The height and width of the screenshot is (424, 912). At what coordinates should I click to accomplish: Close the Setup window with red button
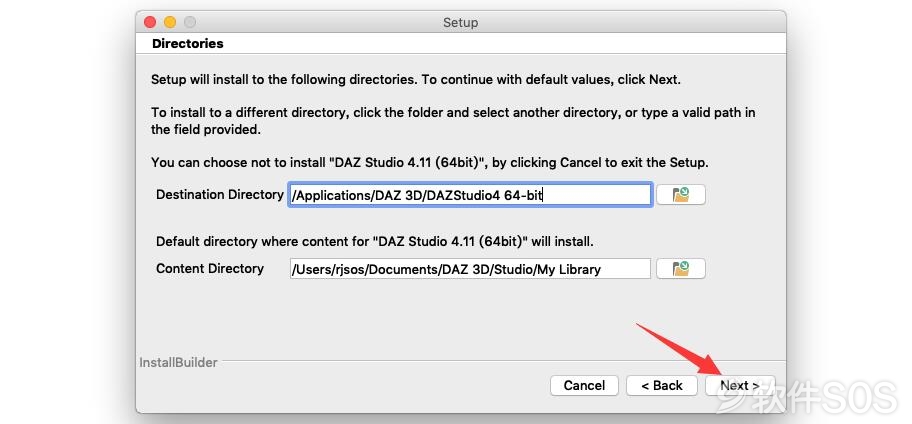click(150, 22)
